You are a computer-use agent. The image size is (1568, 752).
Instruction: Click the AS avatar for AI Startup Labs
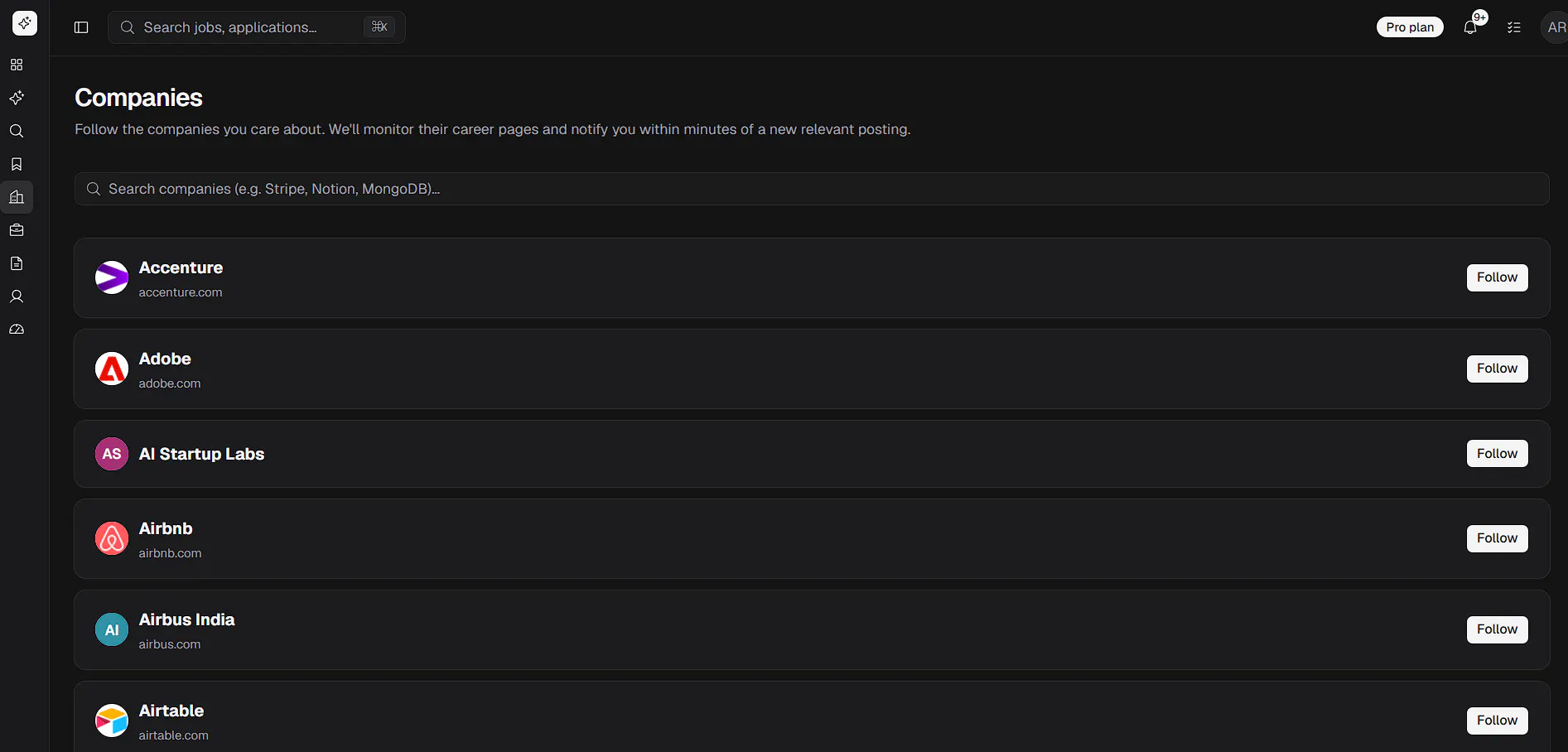(x=112, y=454)
